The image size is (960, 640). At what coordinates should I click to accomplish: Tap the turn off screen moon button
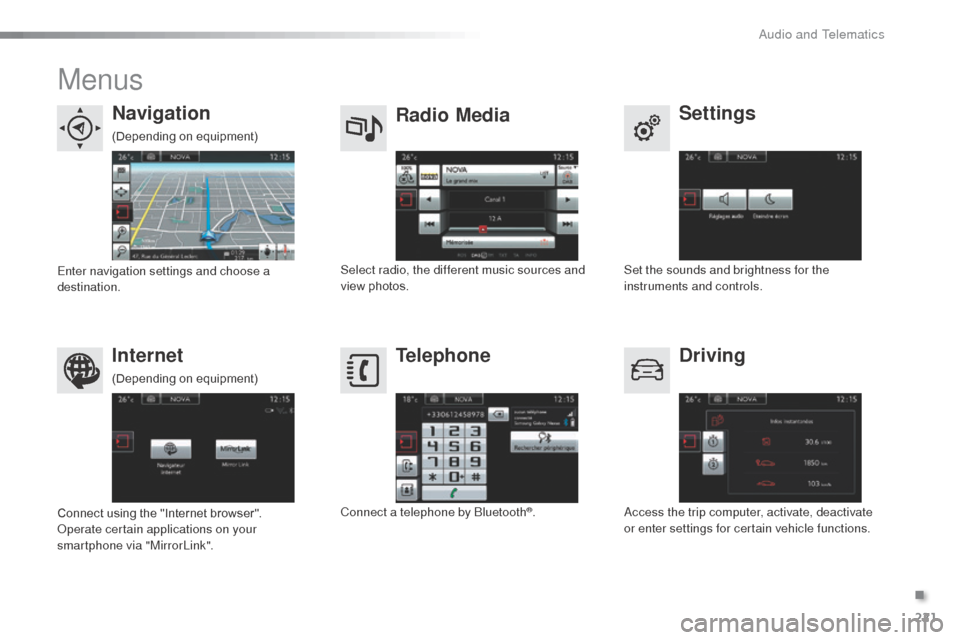[770, 200]
